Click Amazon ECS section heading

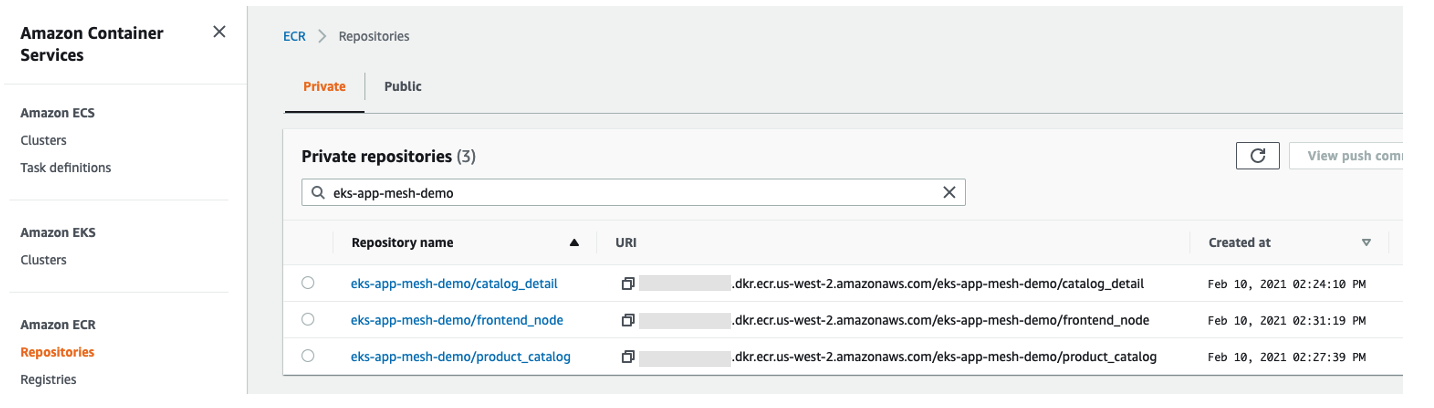coord(57,113)
